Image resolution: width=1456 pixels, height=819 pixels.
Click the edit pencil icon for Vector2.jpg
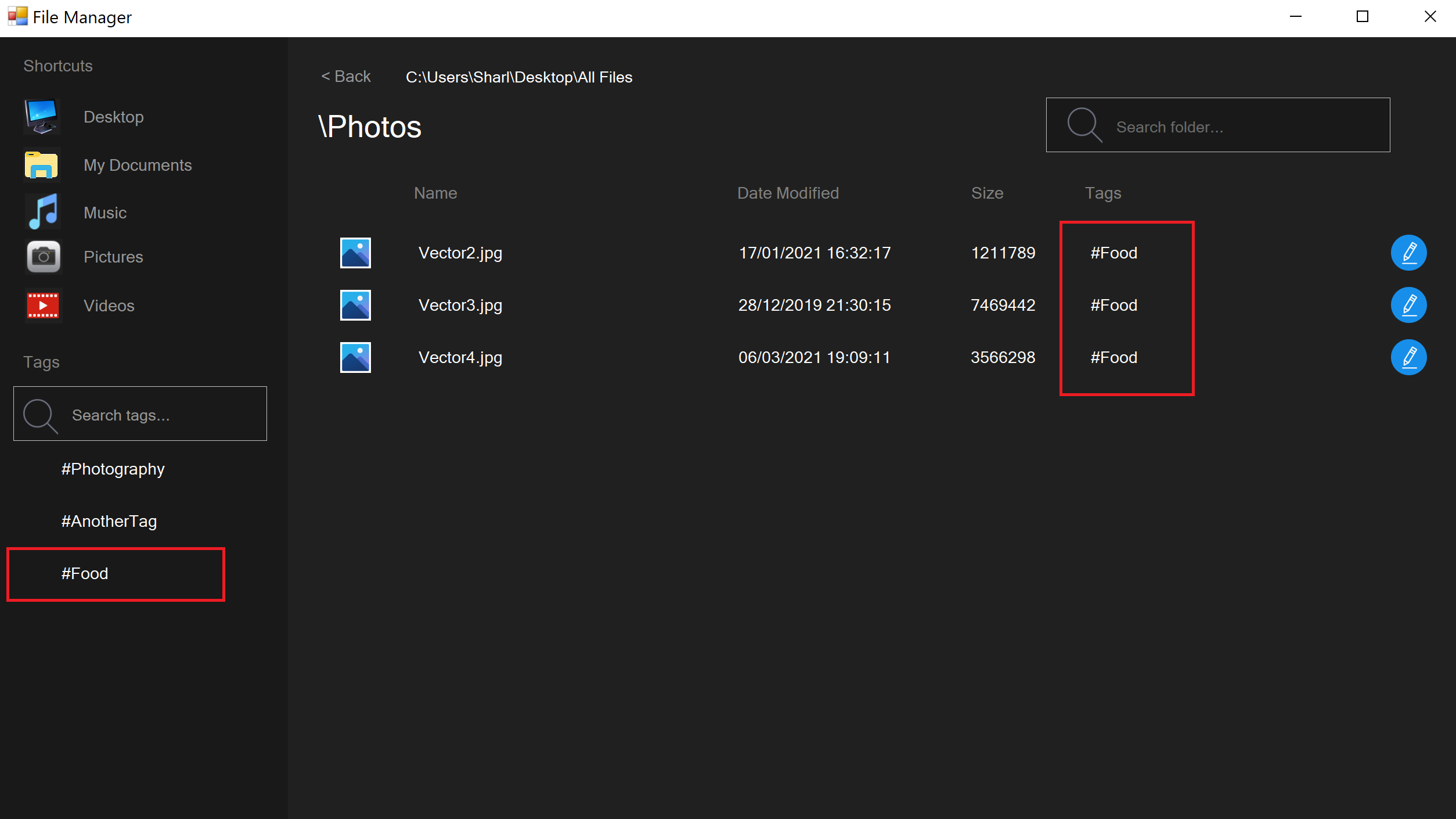[1408, 253]
